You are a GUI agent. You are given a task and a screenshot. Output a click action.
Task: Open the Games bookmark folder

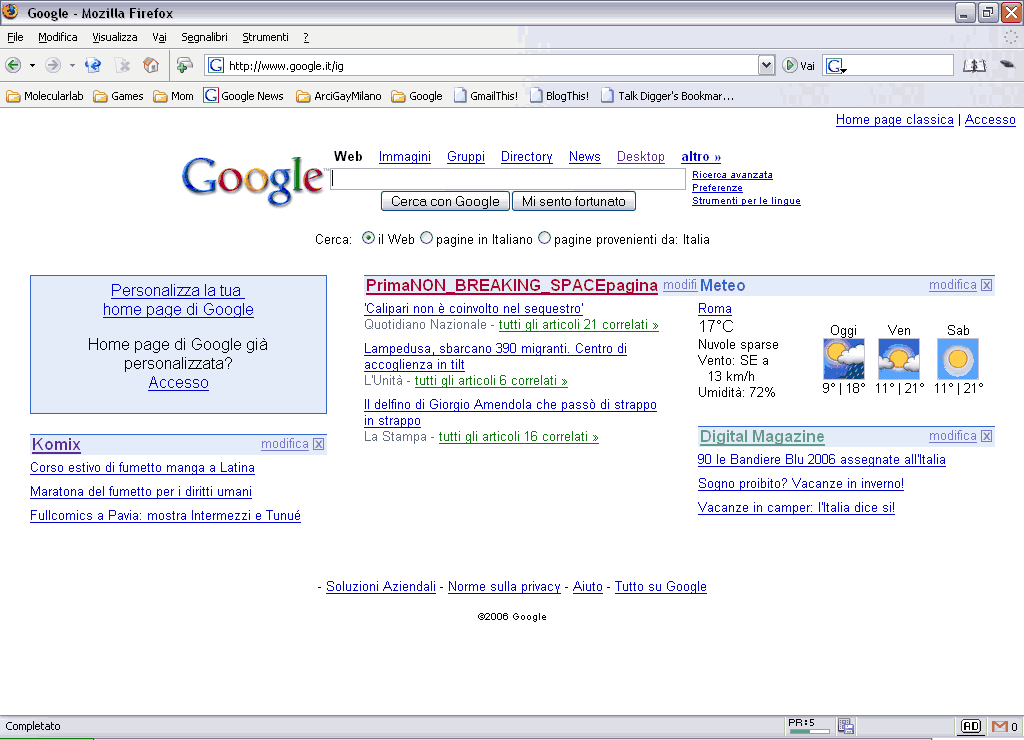click(x=118, y=96)
